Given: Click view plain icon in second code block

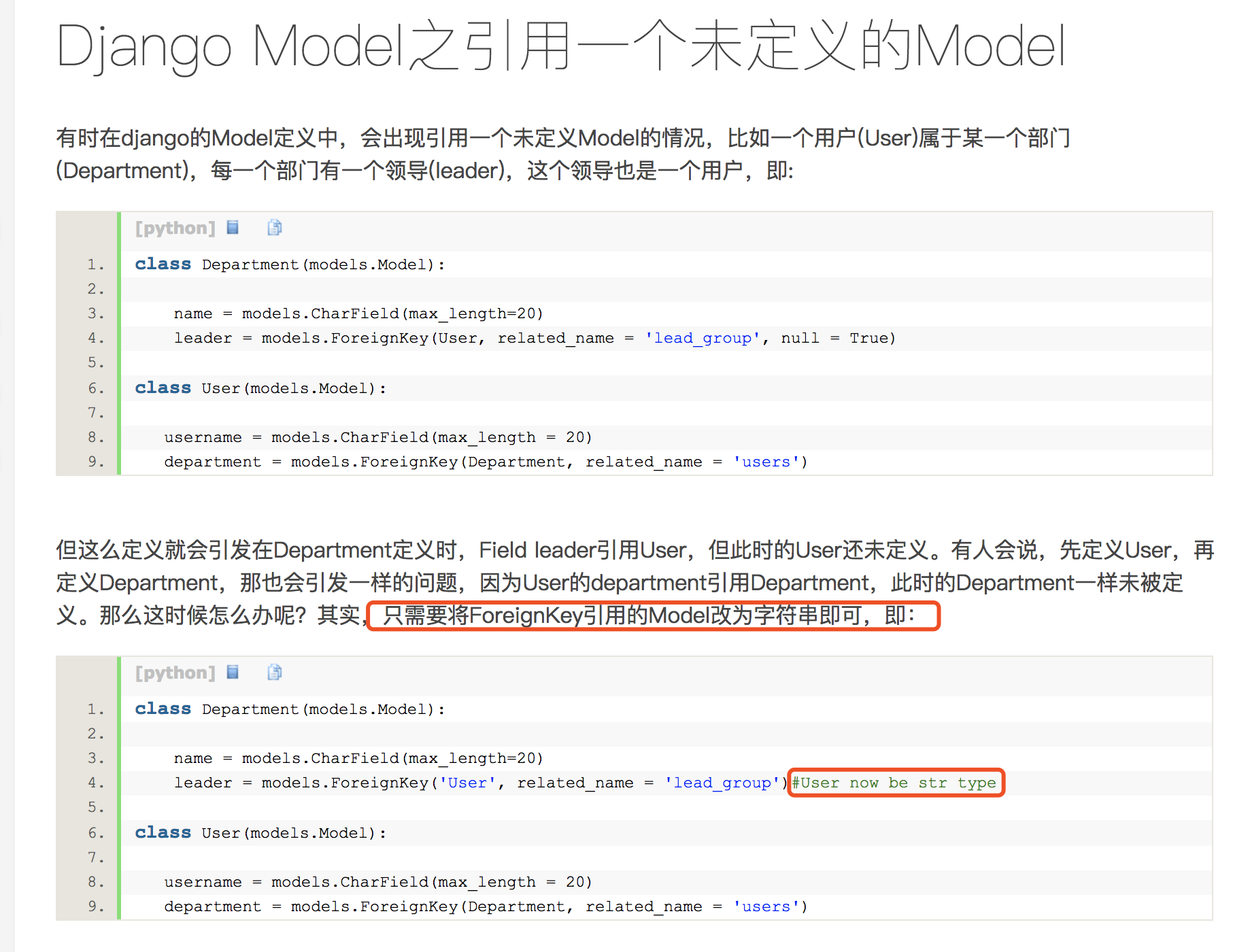Looking at the screenshot, I should click(233, 672).
